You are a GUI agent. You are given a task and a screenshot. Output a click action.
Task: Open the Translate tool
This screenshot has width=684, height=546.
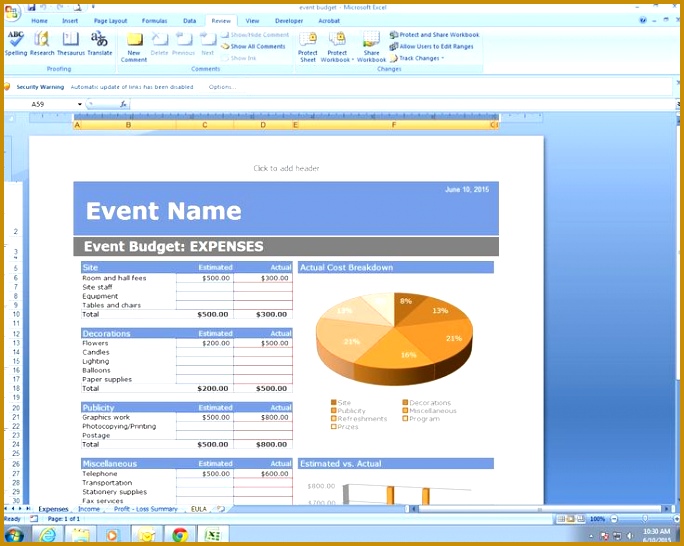tap(99, 44)
